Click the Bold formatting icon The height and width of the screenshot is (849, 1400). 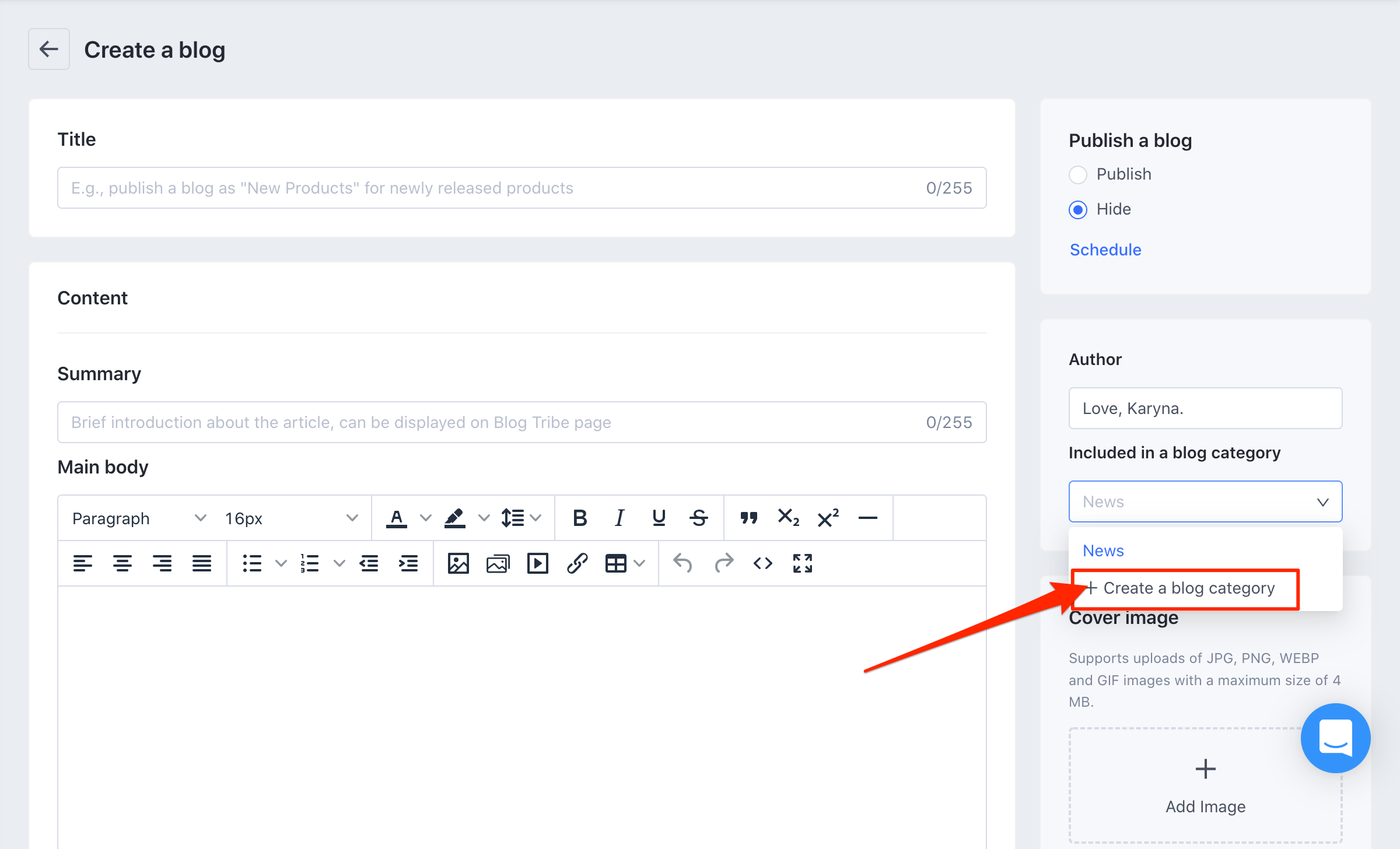click(579, 518)
